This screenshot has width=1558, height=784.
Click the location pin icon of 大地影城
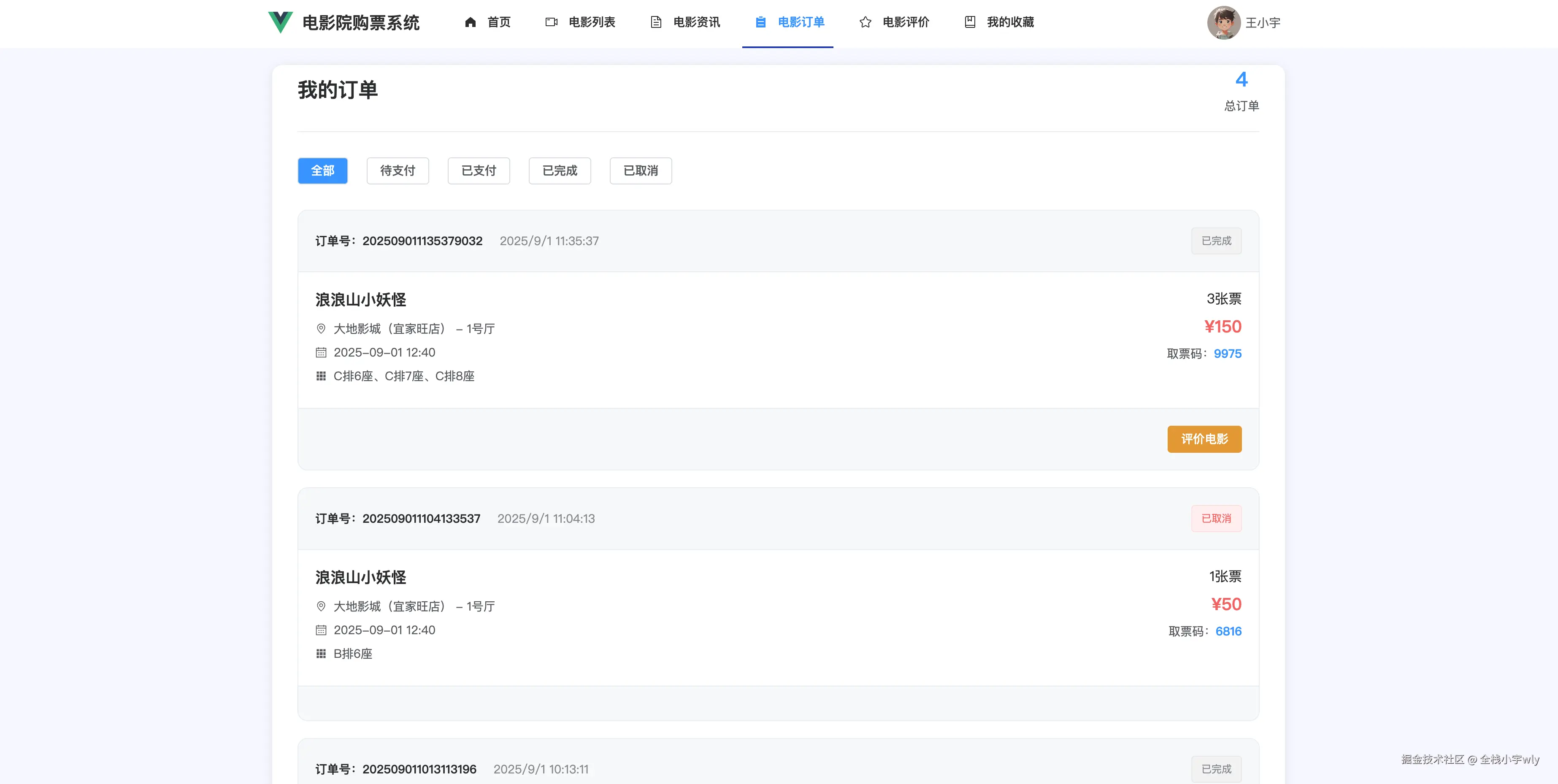pos(321,328)
